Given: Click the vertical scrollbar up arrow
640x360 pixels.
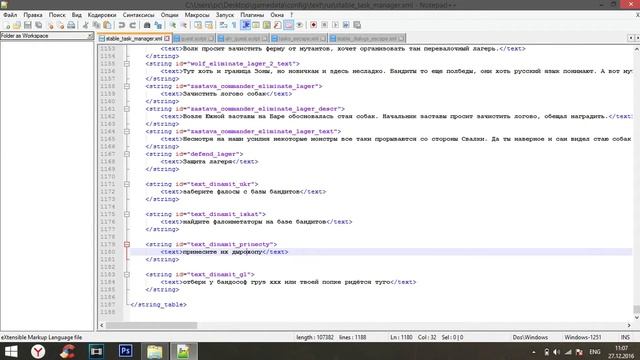Looking at the screenshot, I should click(636, 49).
